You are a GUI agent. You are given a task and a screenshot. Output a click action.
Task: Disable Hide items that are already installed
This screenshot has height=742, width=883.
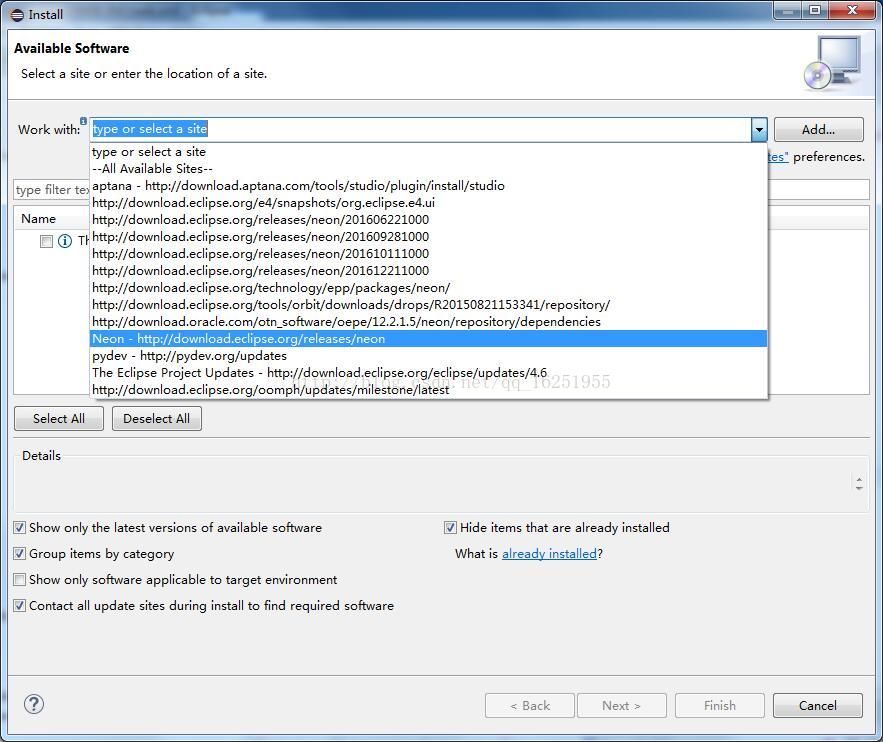coord(450,527)
